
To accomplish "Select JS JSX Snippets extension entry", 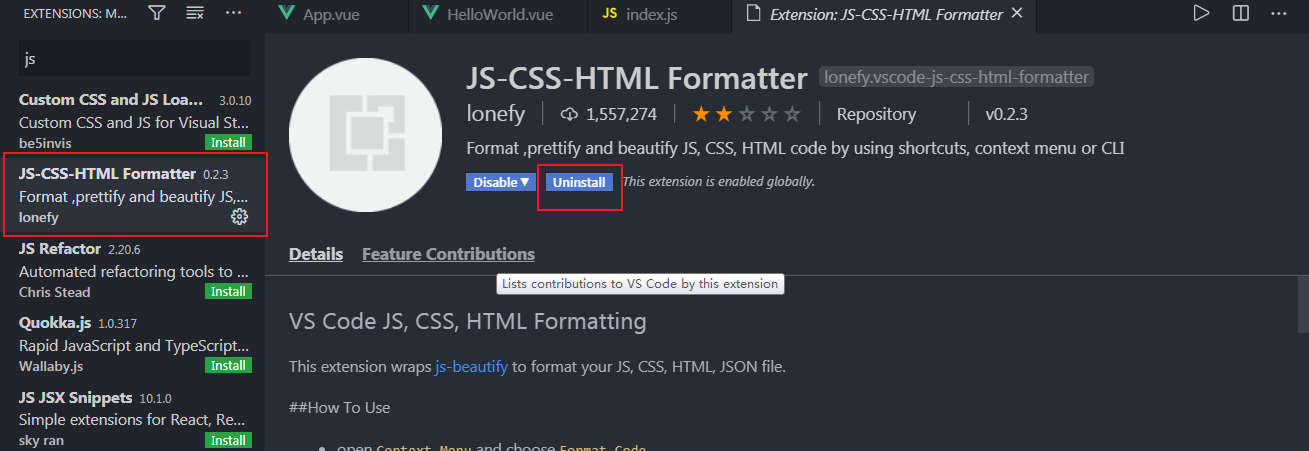I will 134,418.
